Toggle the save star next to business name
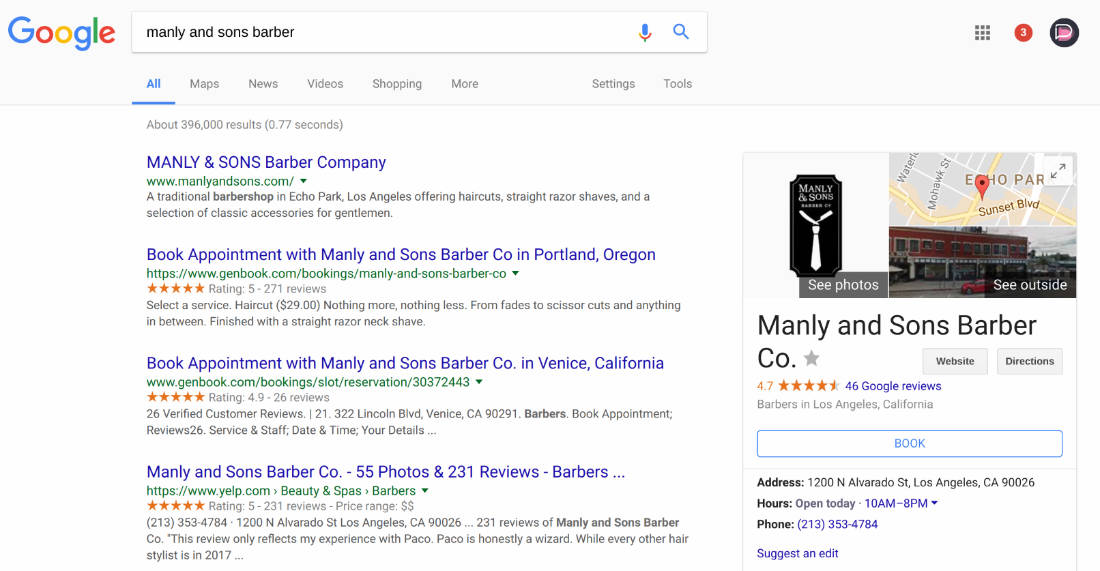 [x=812, y=359]
